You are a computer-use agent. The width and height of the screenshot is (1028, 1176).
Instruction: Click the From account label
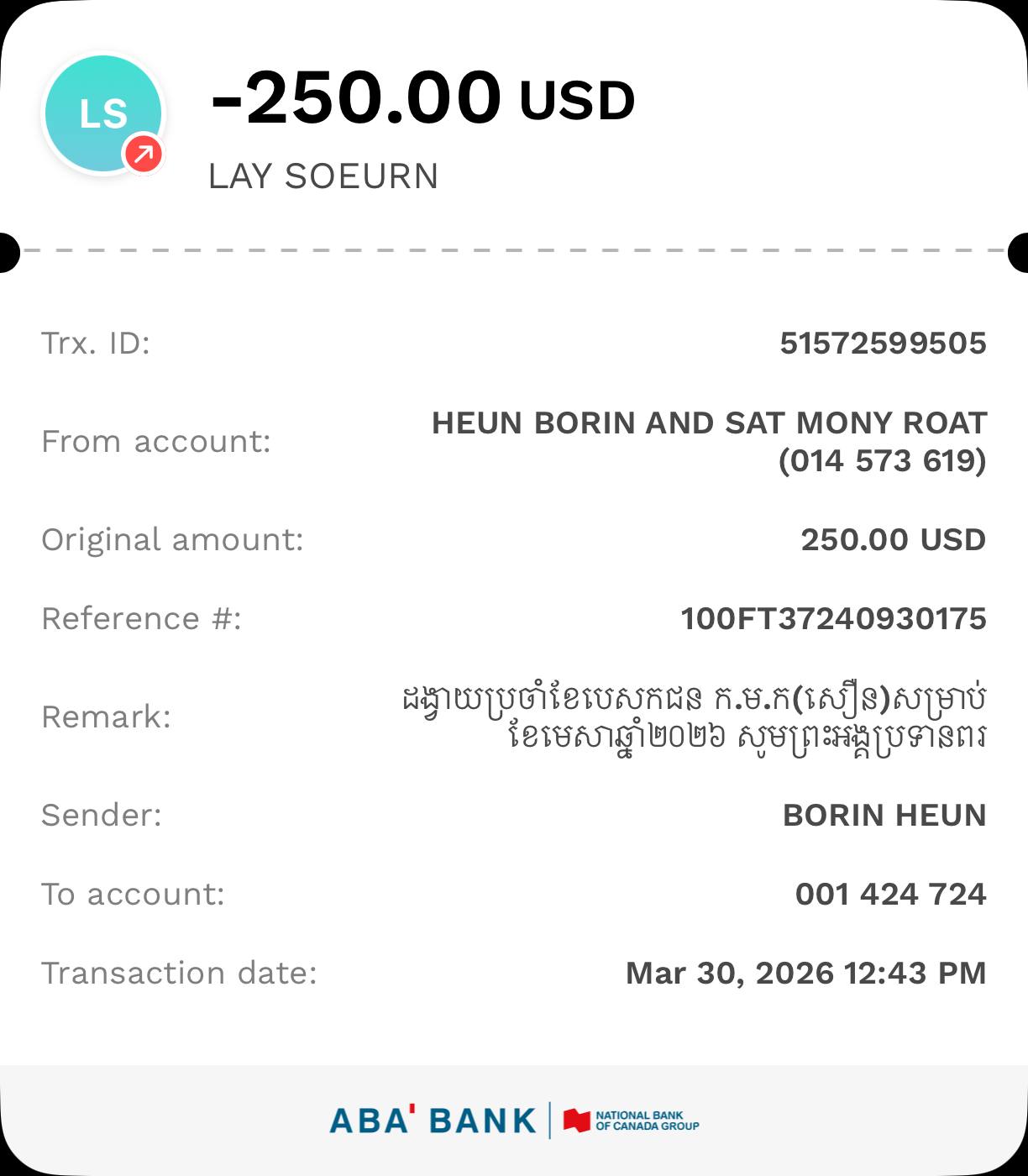(156, 441)
